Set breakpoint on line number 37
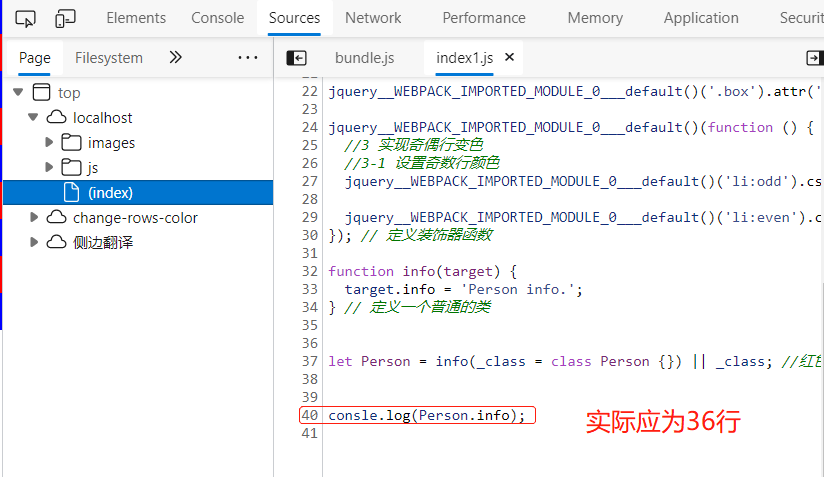 pos(310,361)
